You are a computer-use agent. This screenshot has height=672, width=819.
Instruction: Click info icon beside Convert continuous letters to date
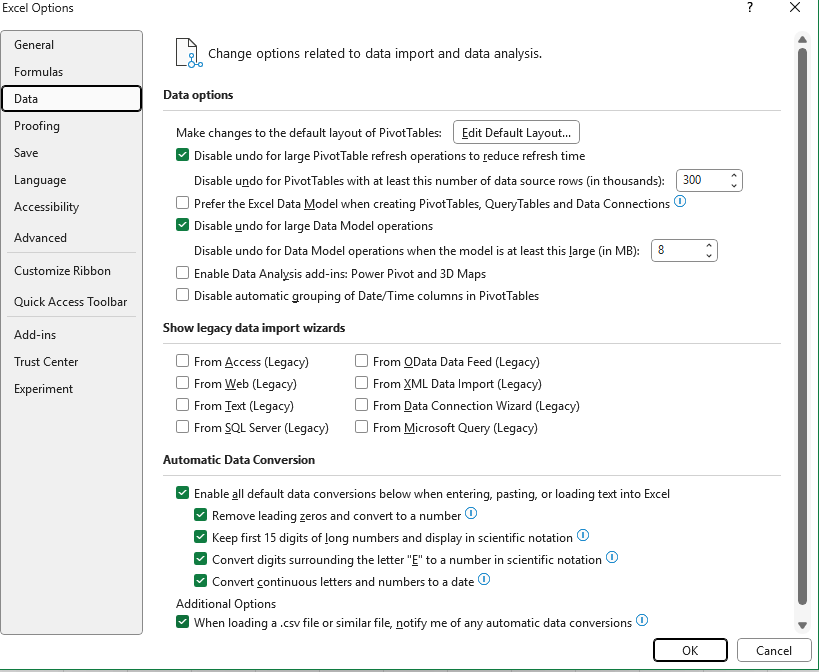click(484, 579)
